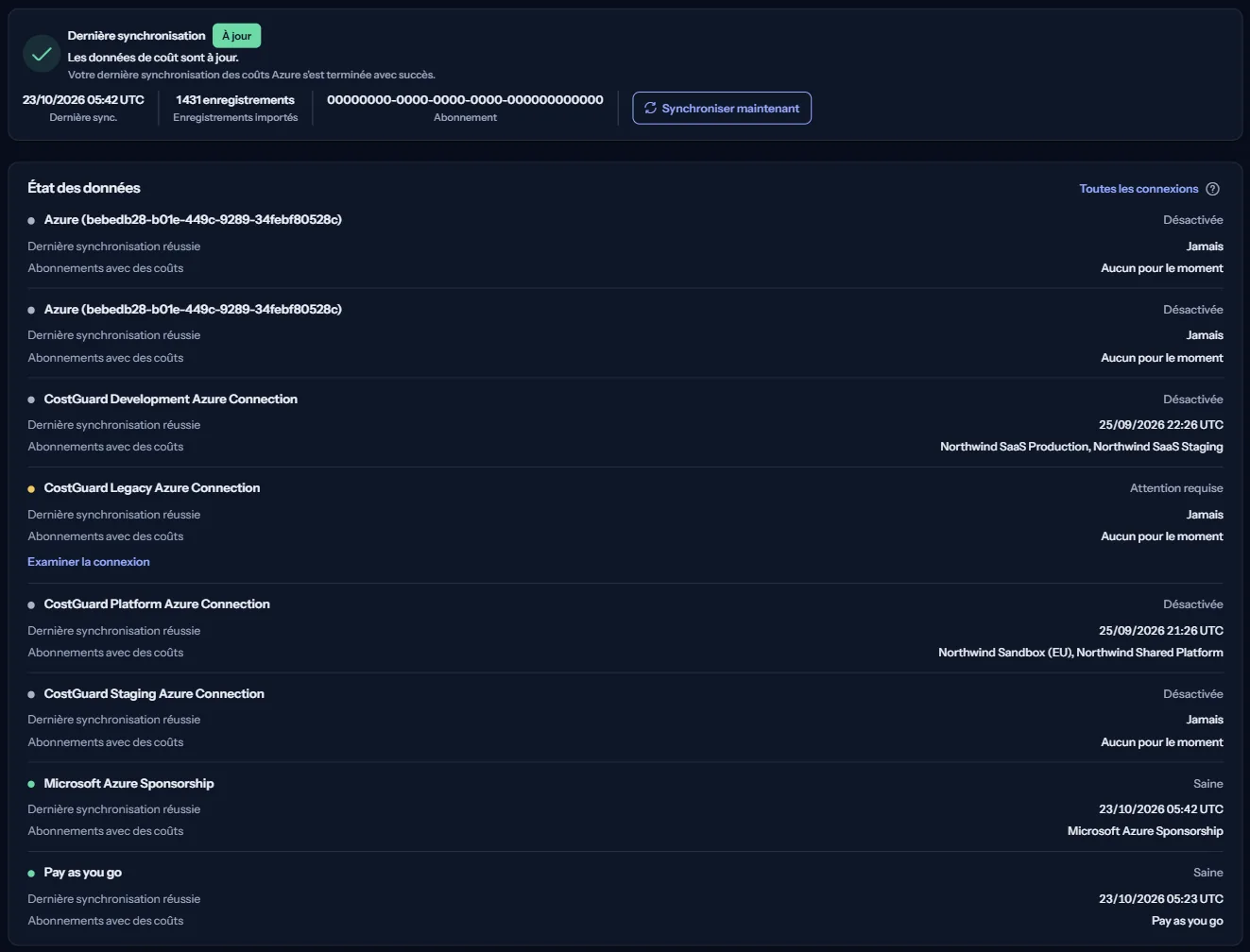Click the green status dot for Microsoft Azure Sponsorship
The height and width of the screenshot is (952, 1250).
(x=31, y=784)
